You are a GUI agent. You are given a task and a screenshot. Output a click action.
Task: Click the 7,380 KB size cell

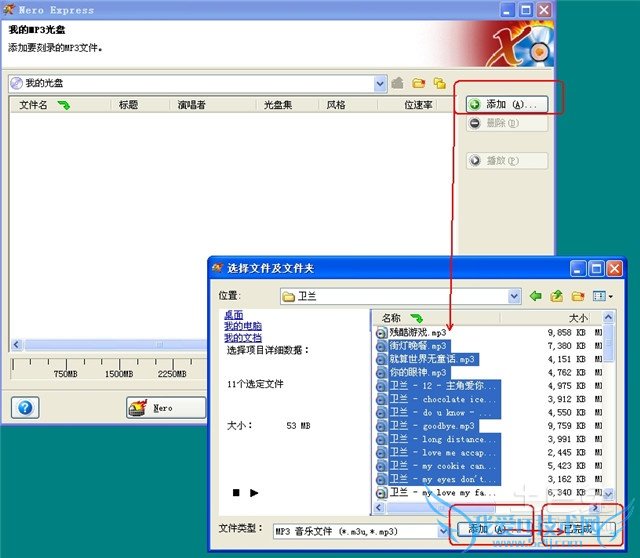[x=566, y=346]
